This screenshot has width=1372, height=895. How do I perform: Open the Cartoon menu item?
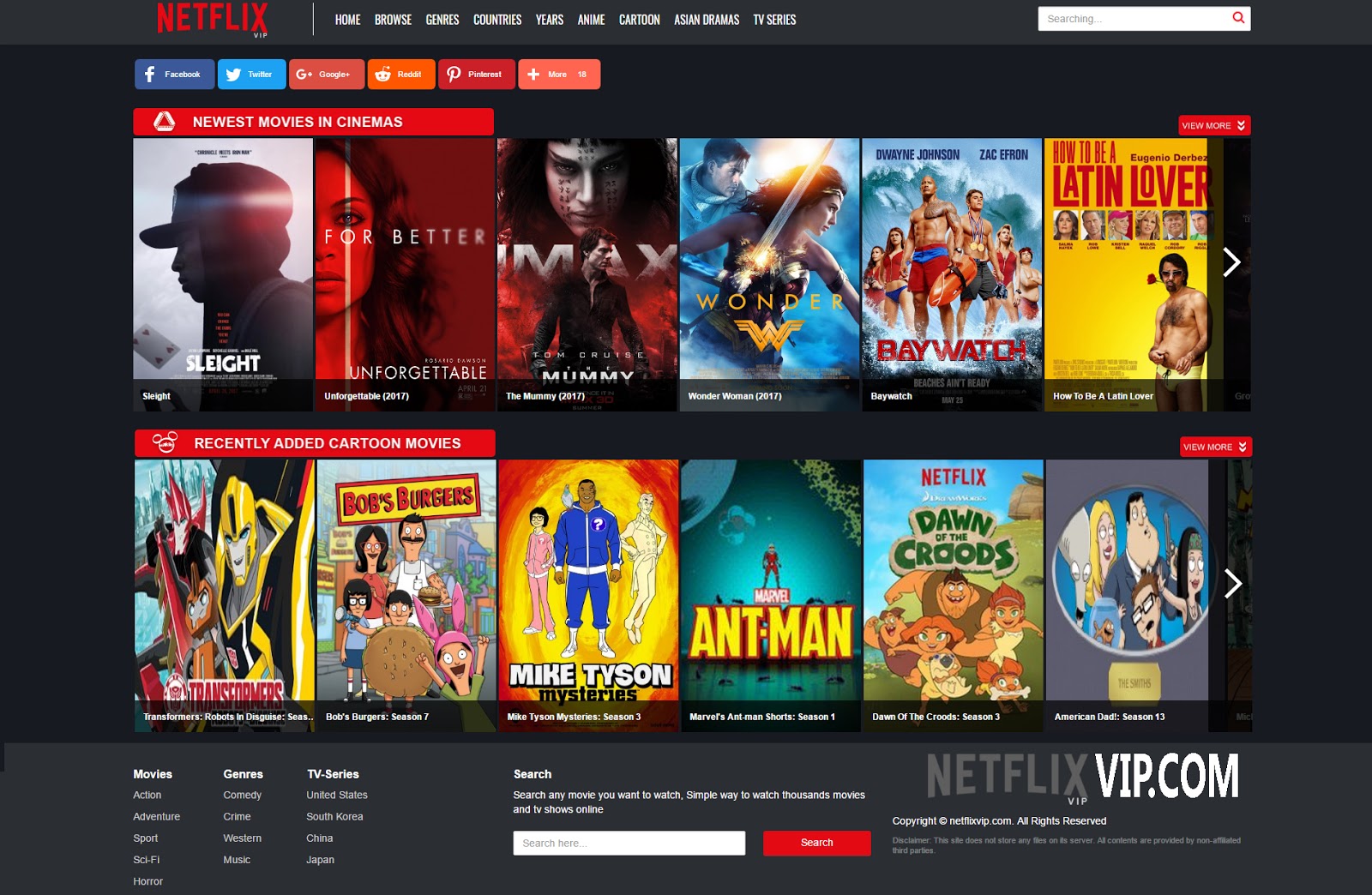tap(640, 20)
